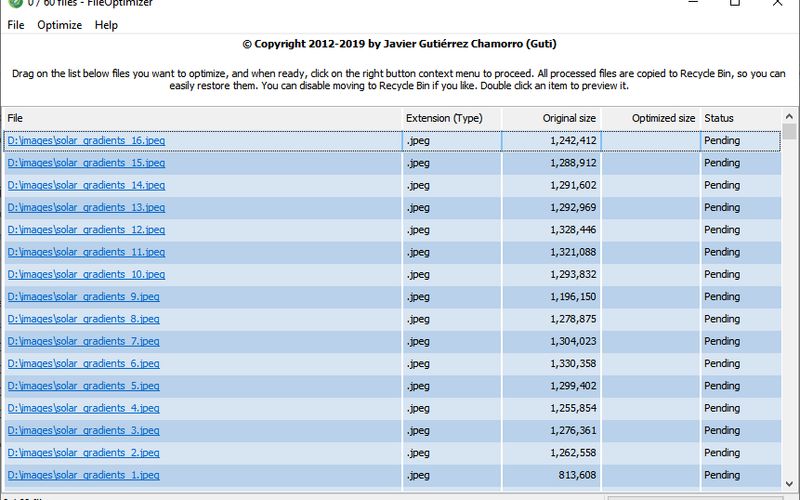Sort by Optimized size column header
Screen dimensions: 800x500
651,118
